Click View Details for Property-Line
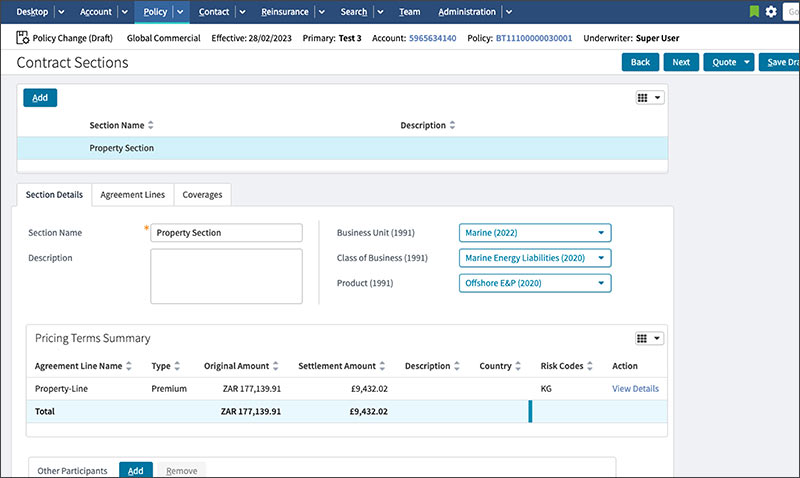This screenshot has height=478, width=800. 635,389
